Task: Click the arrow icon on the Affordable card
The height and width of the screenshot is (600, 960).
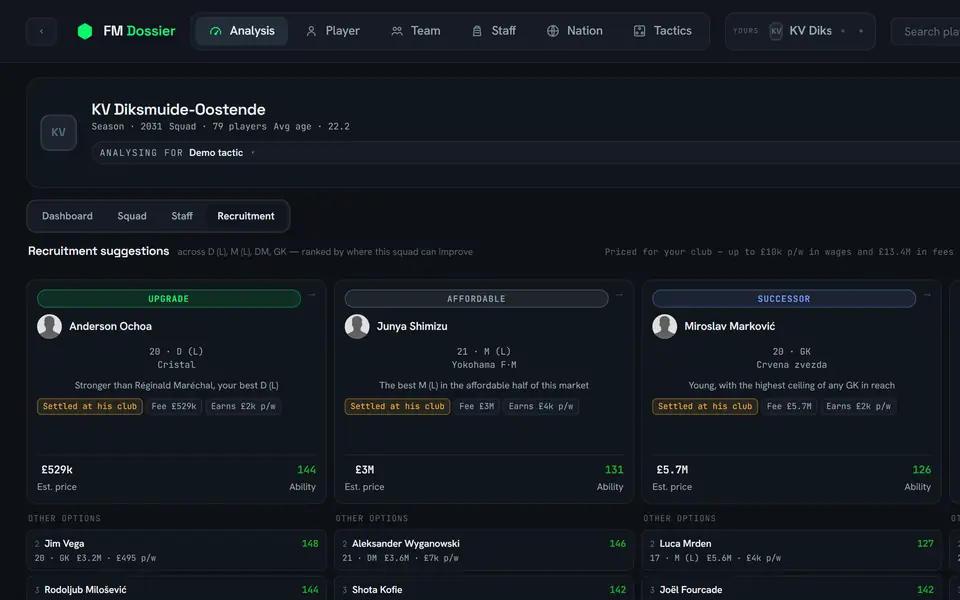Action: pos(619,295)
